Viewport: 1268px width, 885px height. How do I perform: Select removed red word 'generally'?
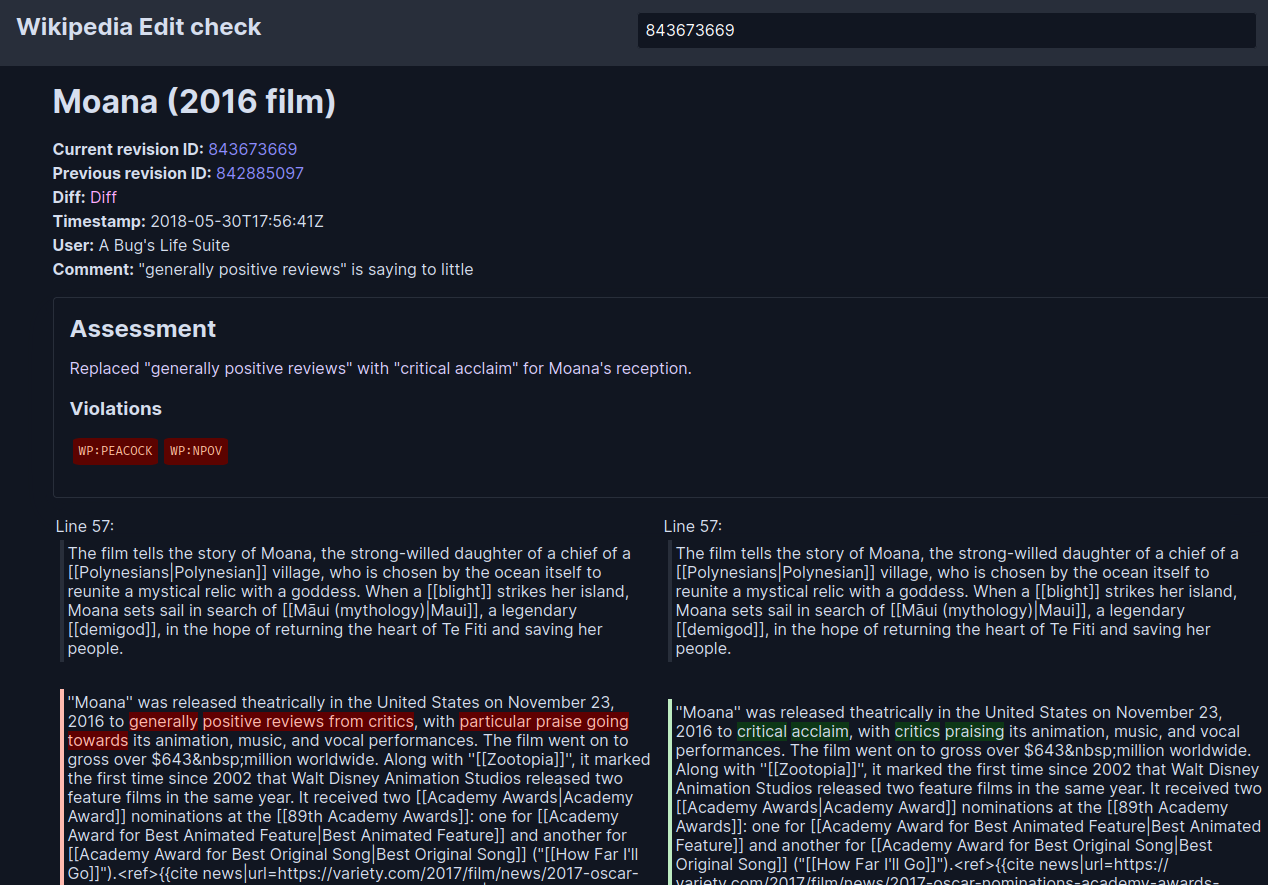[164, 721]
